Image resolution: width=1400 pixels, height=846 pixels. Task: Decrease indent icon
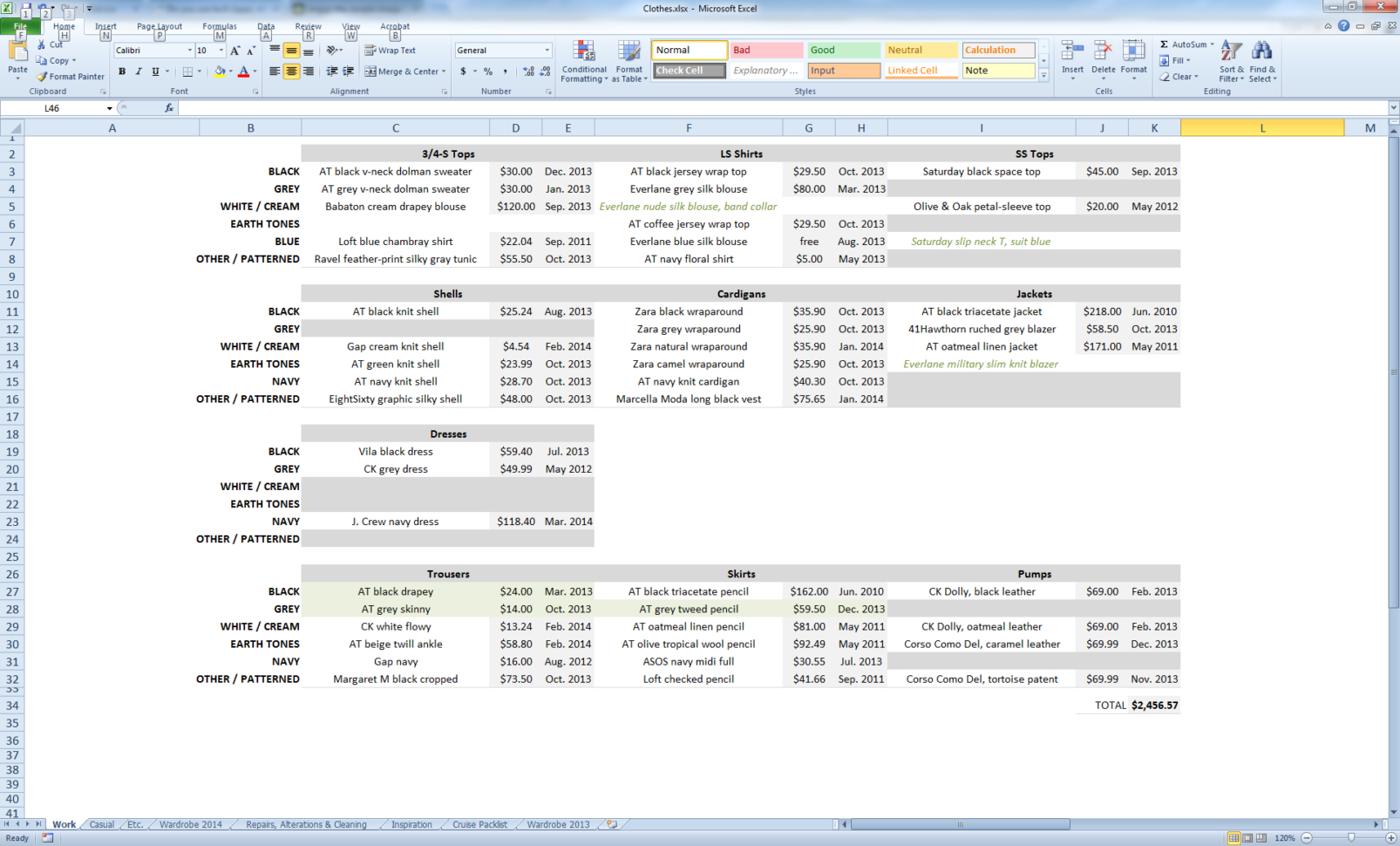[x=332, y=72]
